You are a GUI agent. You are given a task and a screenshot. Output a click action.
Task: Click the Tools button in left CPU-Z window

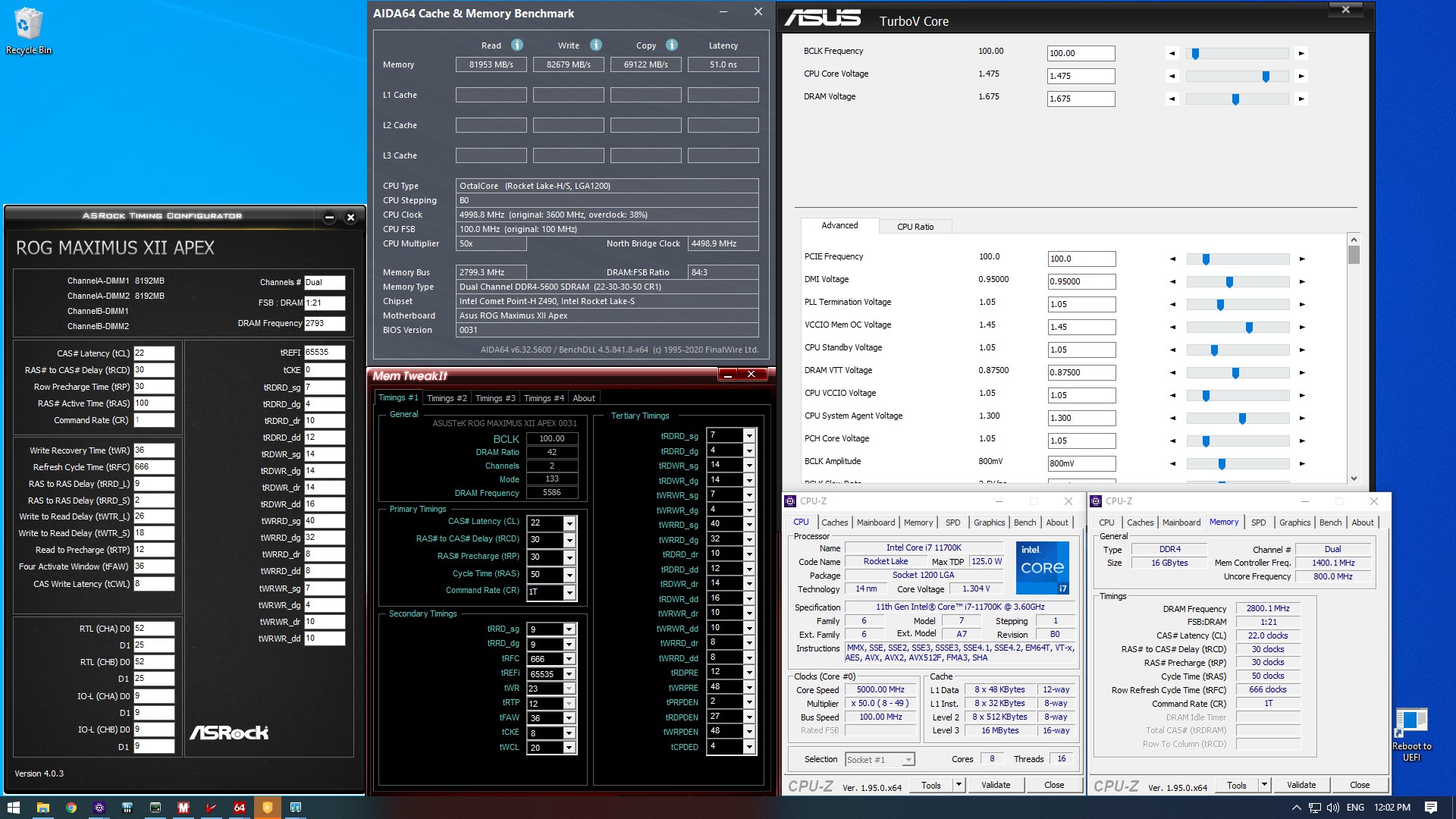pos(931,785)
